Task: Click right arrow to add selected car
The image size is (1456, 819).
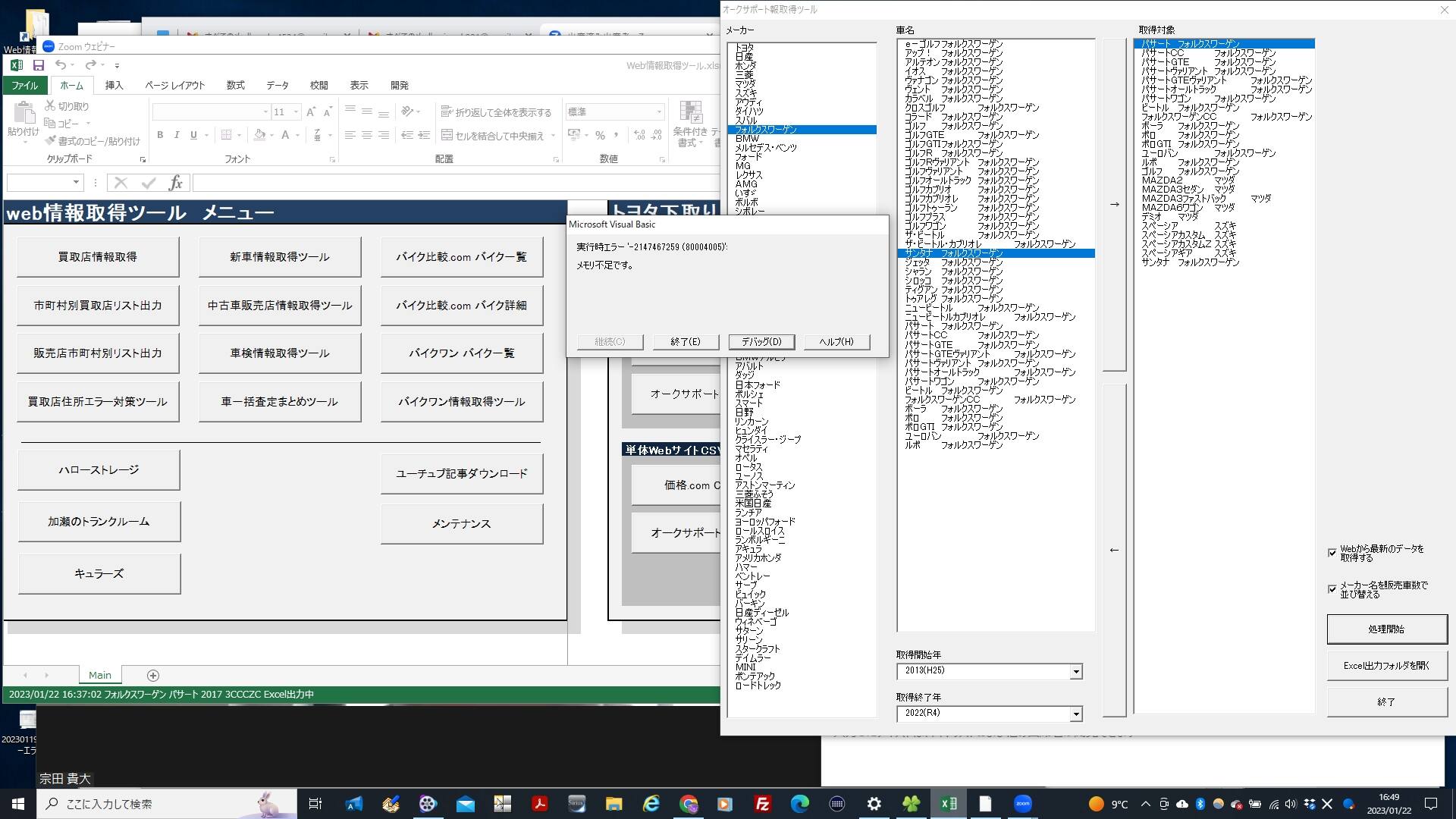Action: click(x=1114, y=205)
